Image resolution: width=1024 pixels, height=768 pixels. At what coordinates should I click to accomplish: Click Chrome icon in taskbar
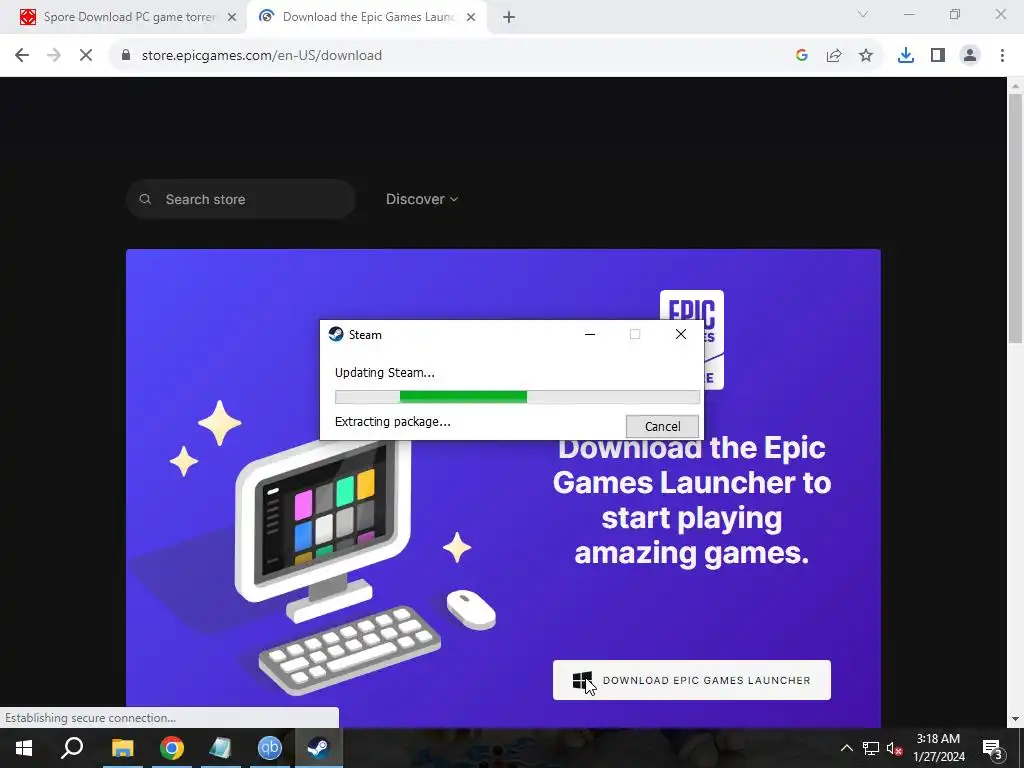[172, 748]
